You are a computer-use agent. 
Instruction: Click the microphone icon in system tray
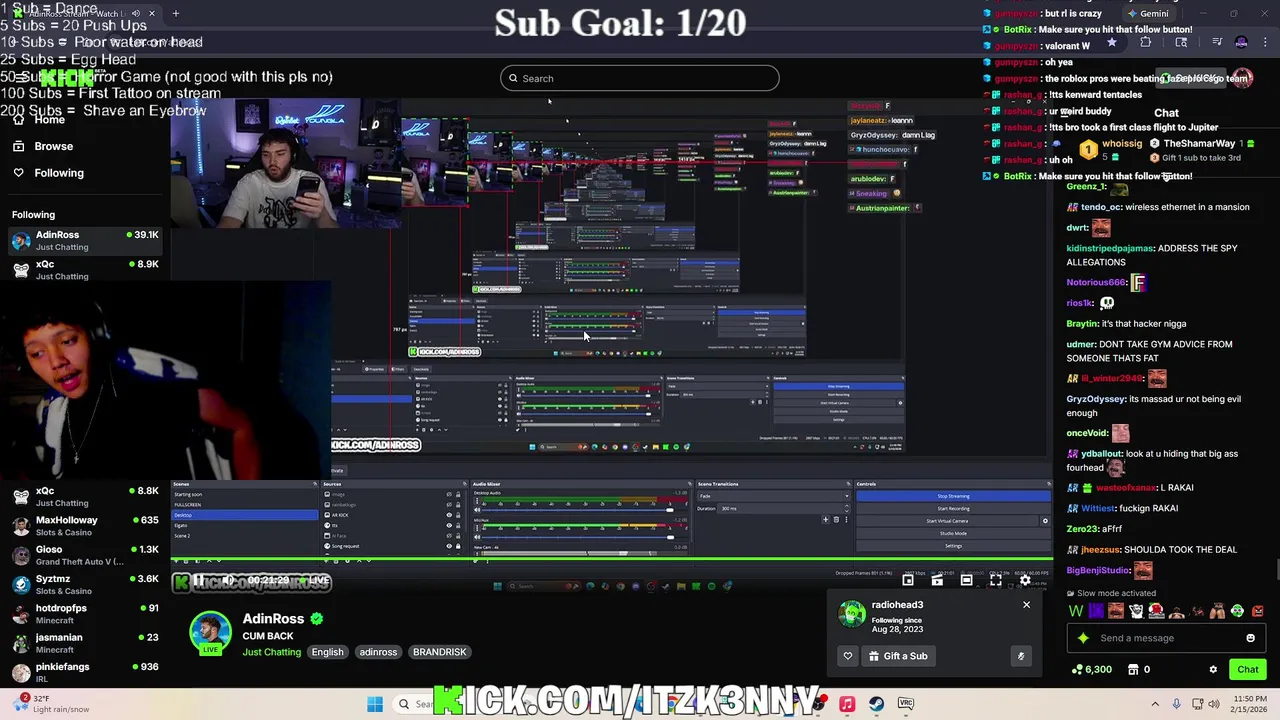tap(1177, 704)
